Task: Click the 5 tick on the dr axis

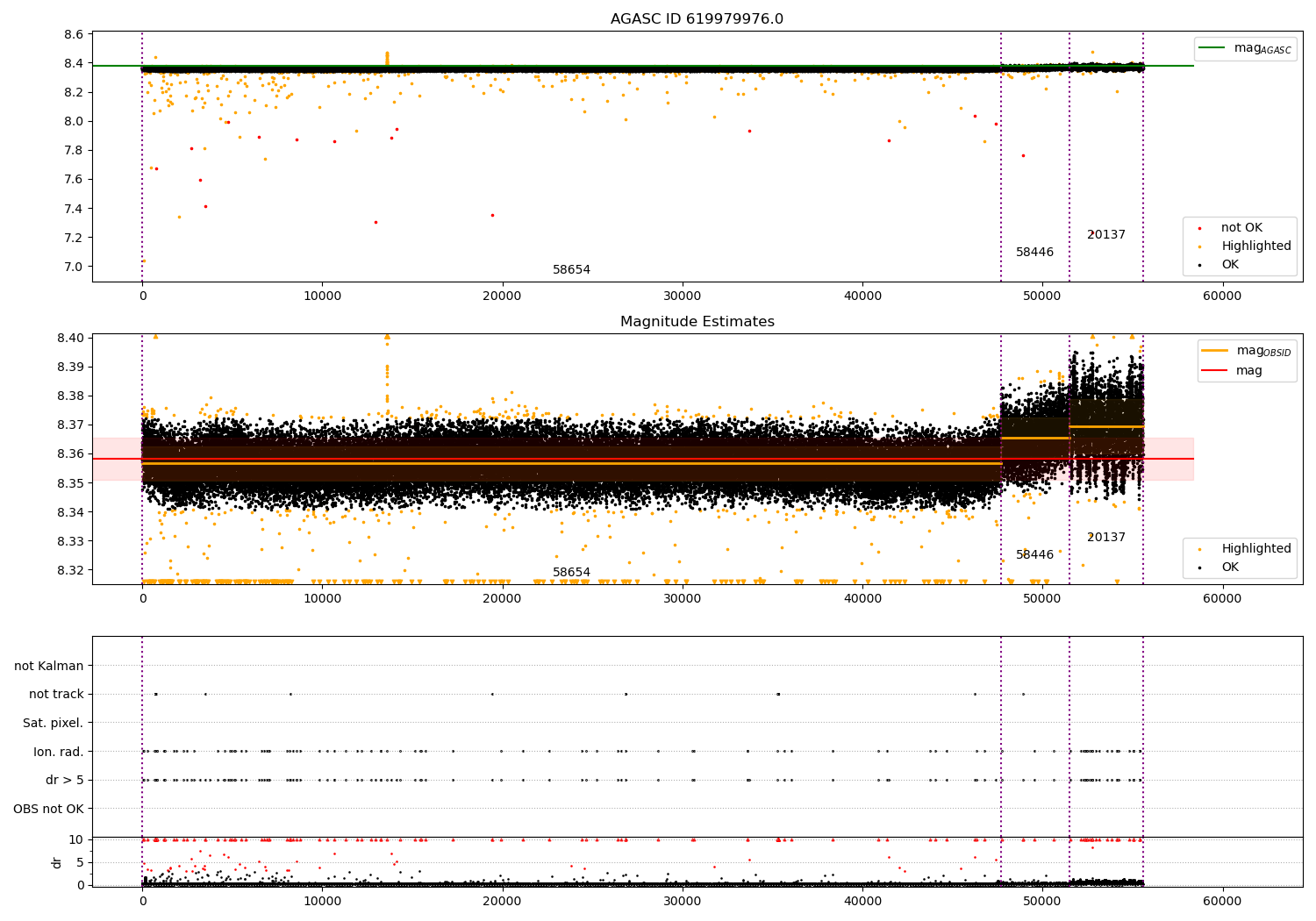Action: click(x=81, y=863)
